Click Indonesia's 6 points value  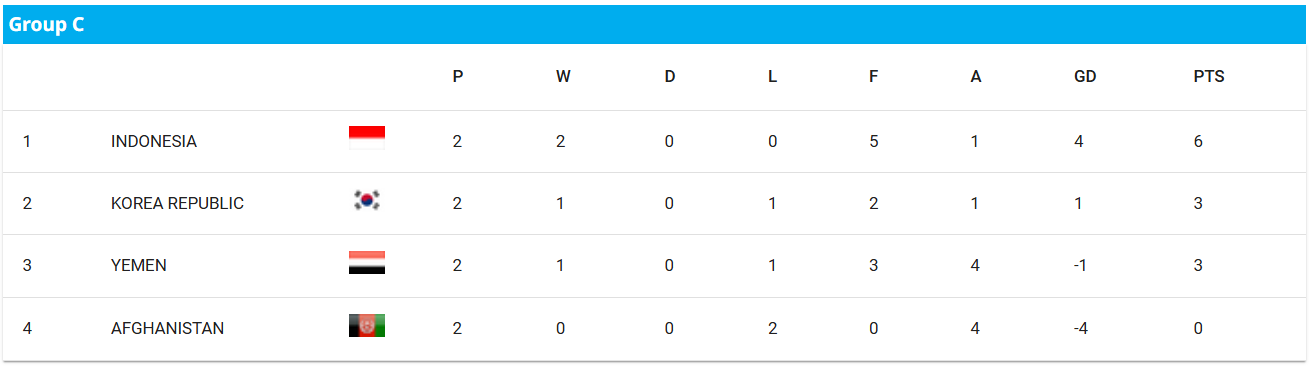click(1198, 142)
